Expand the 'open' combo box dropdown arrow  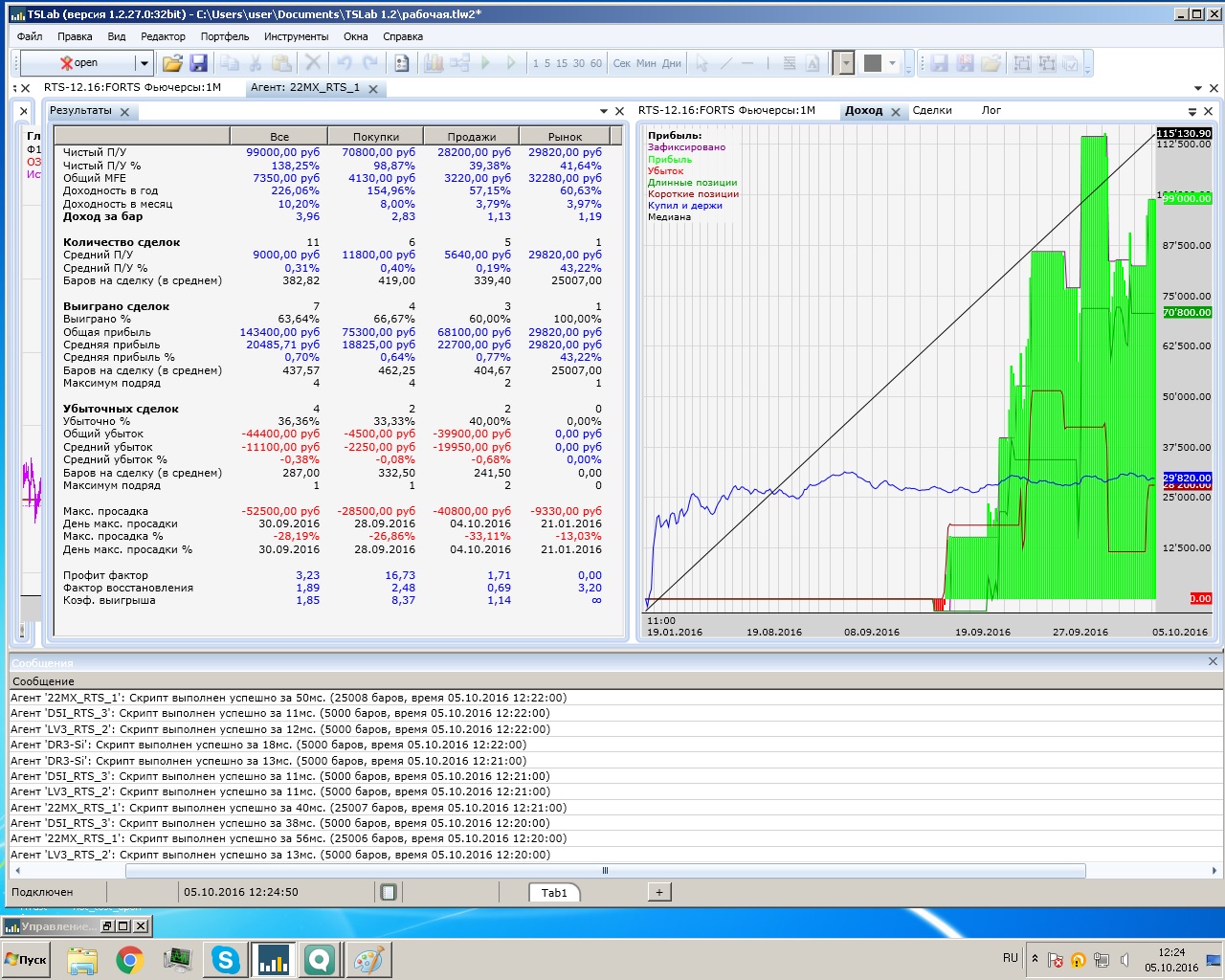(x=144, y=63)
